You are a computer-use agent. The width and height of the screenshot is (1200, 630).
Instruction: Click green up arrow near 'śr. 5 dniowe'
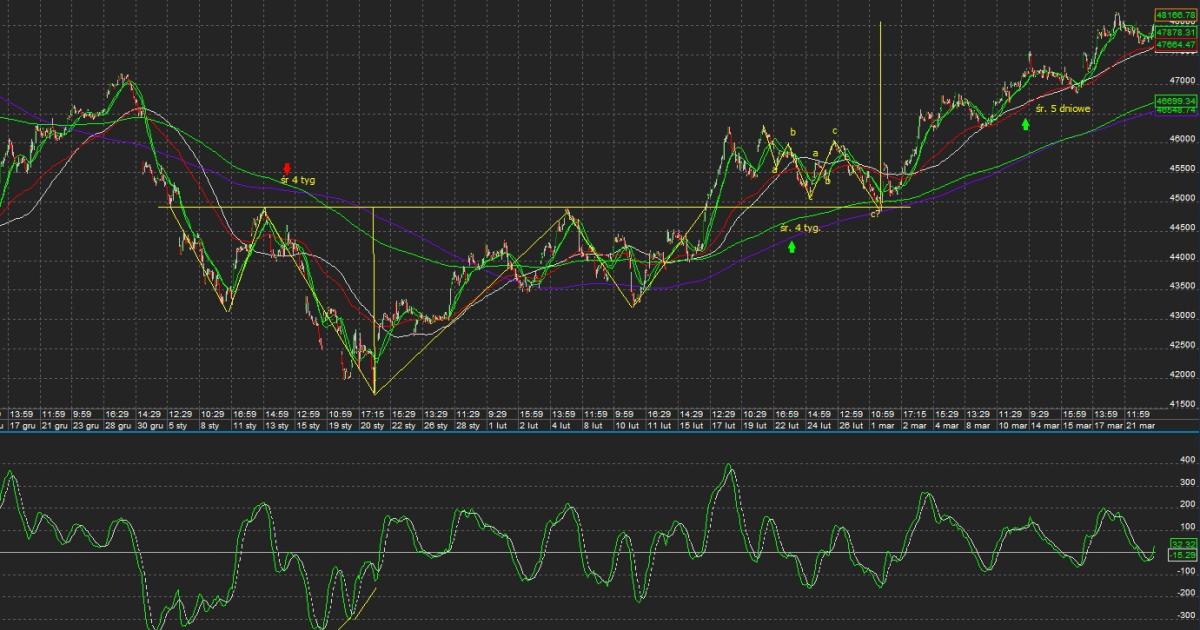pyautogui.click(x=1026, y=124)
